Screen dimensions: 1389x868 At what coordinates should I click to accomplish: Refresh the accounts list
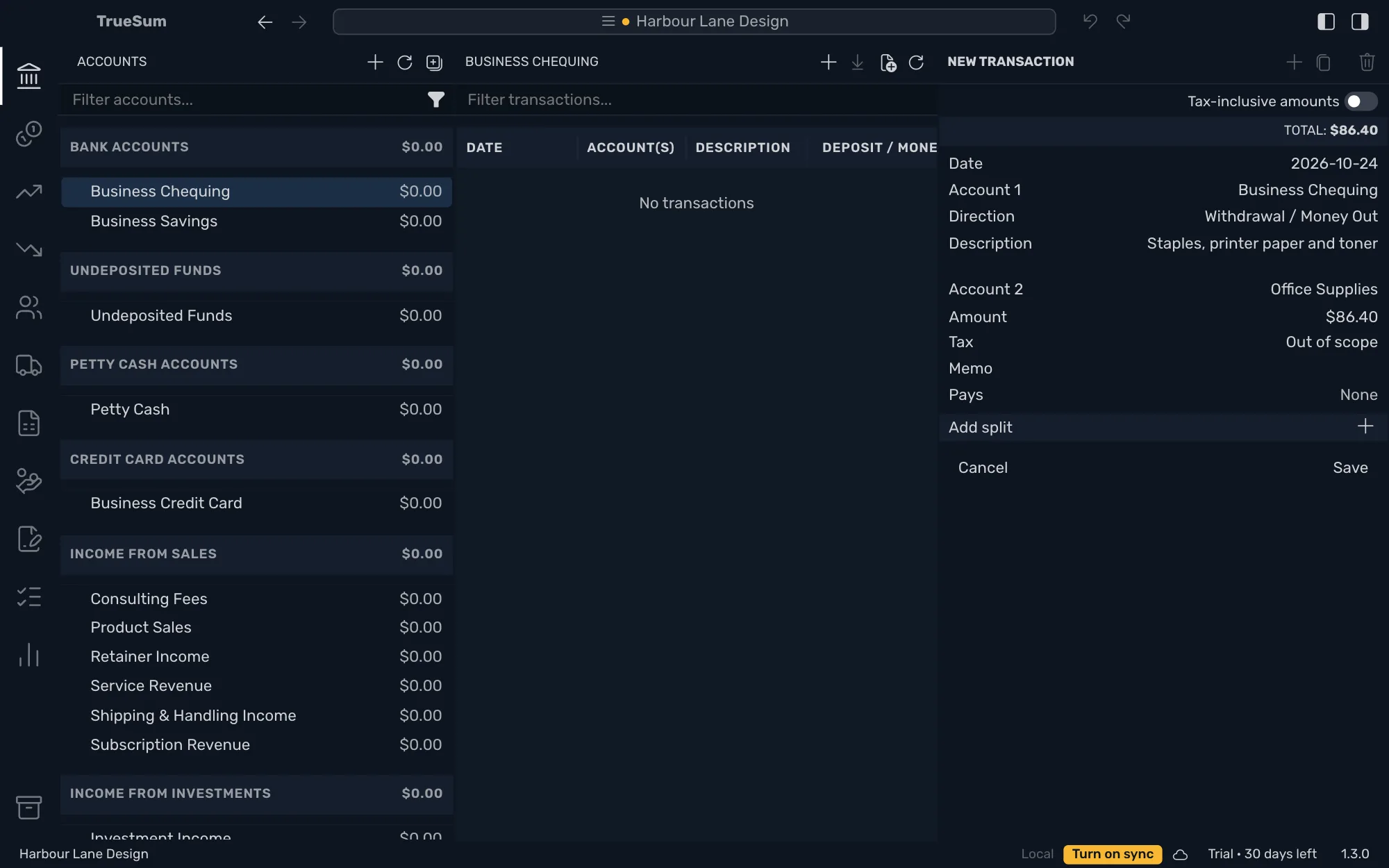[405, 62]
